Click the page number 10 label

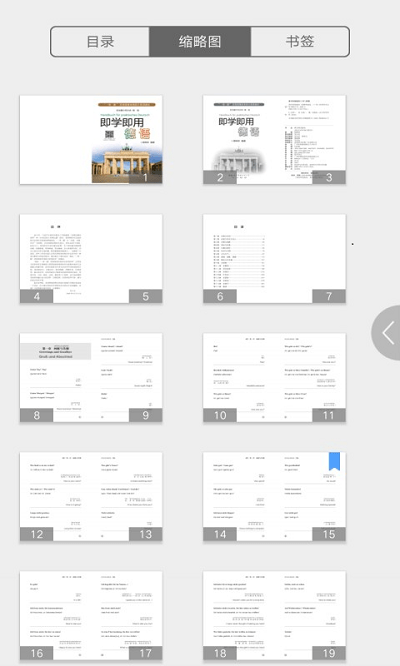pos(220,415)
